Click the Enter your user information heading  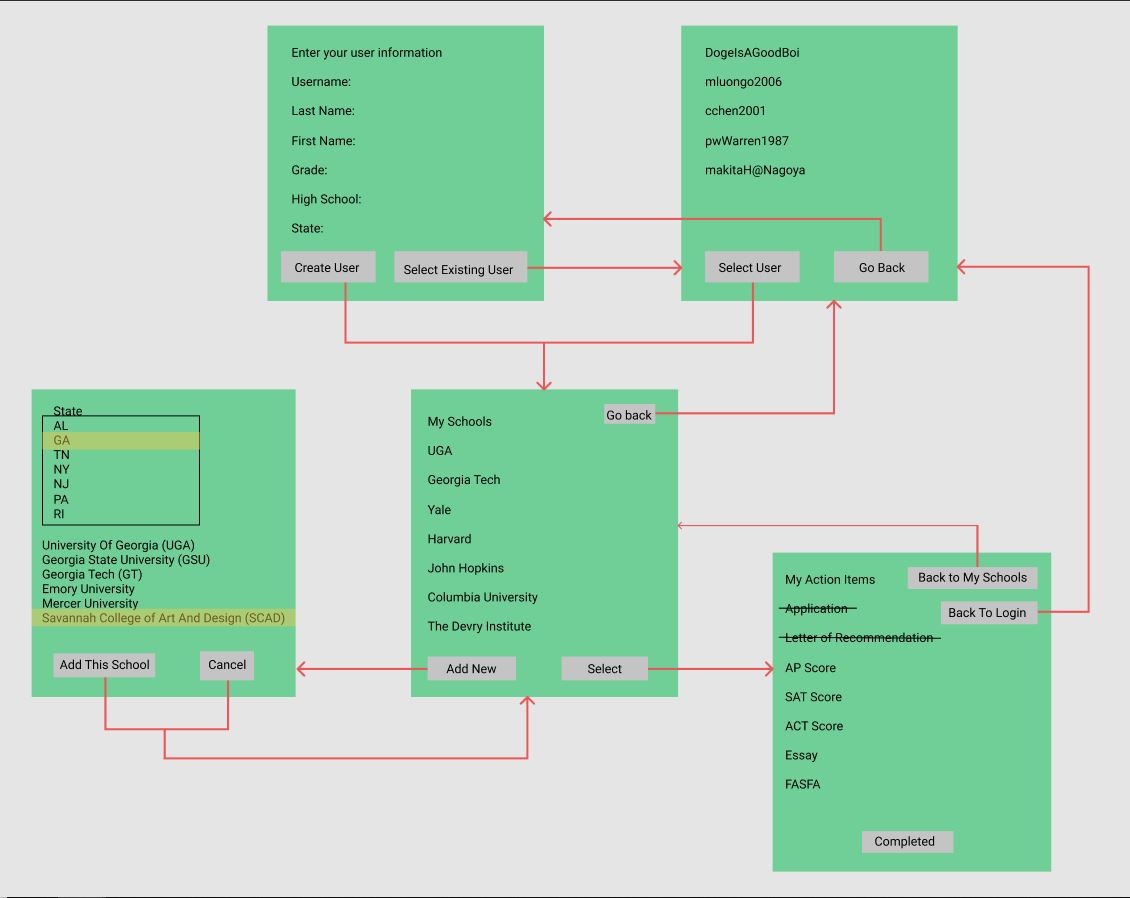(367, 53)
